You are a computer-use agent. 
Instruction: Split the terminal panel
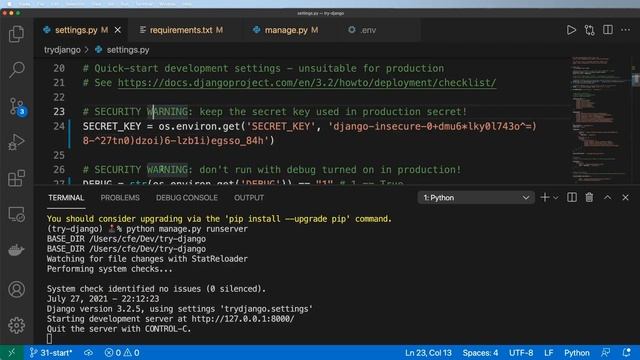[572, 198]
